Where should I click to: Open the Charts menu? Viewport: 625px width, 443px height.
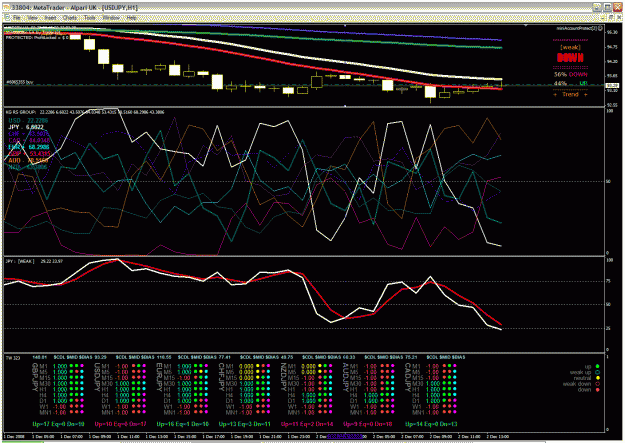[x=70, y=18]
